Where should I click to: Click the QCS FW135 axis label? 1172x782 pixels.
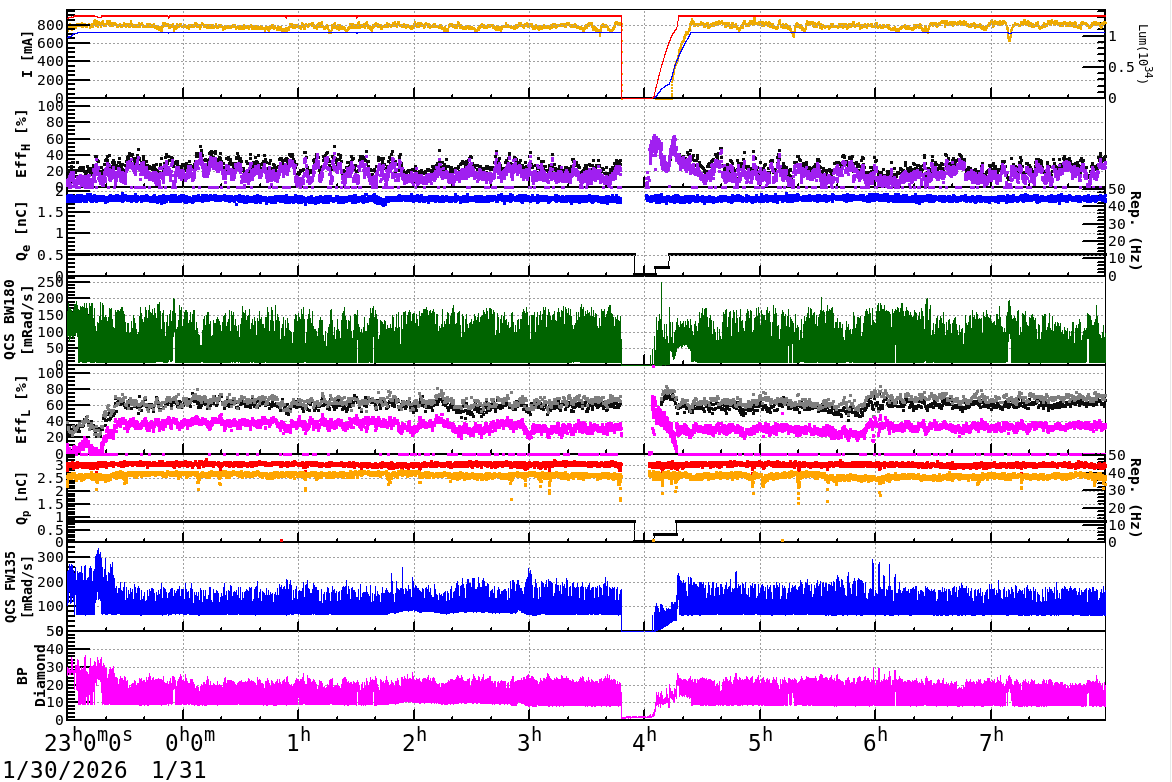click(x=18, y=585)
